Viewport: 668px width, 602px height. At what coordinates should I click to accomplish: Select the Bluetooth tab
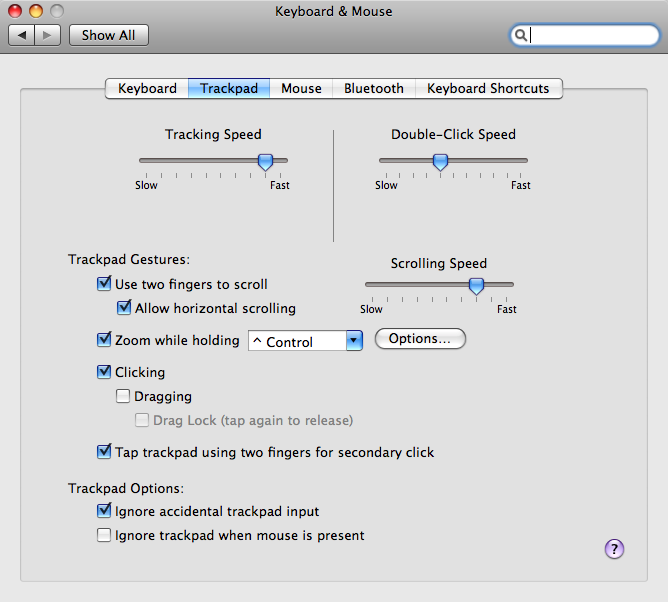point(374,88)
